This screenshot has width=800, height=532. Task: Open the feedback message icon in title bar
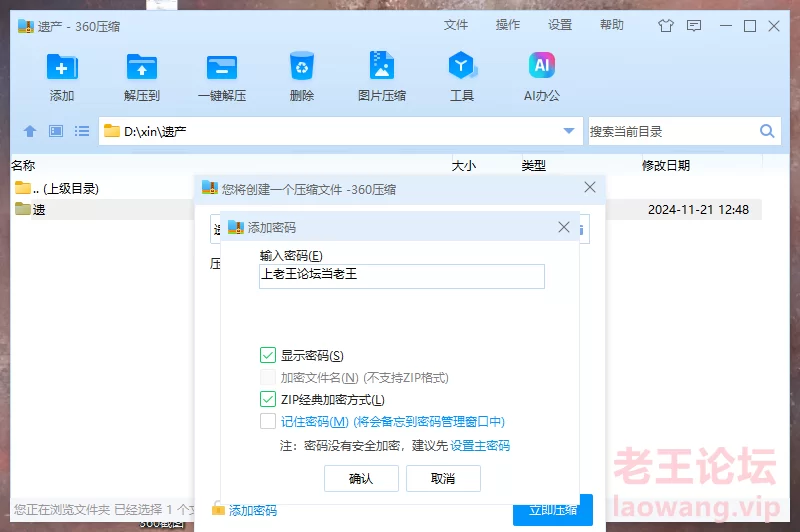(x=694, y=26)
